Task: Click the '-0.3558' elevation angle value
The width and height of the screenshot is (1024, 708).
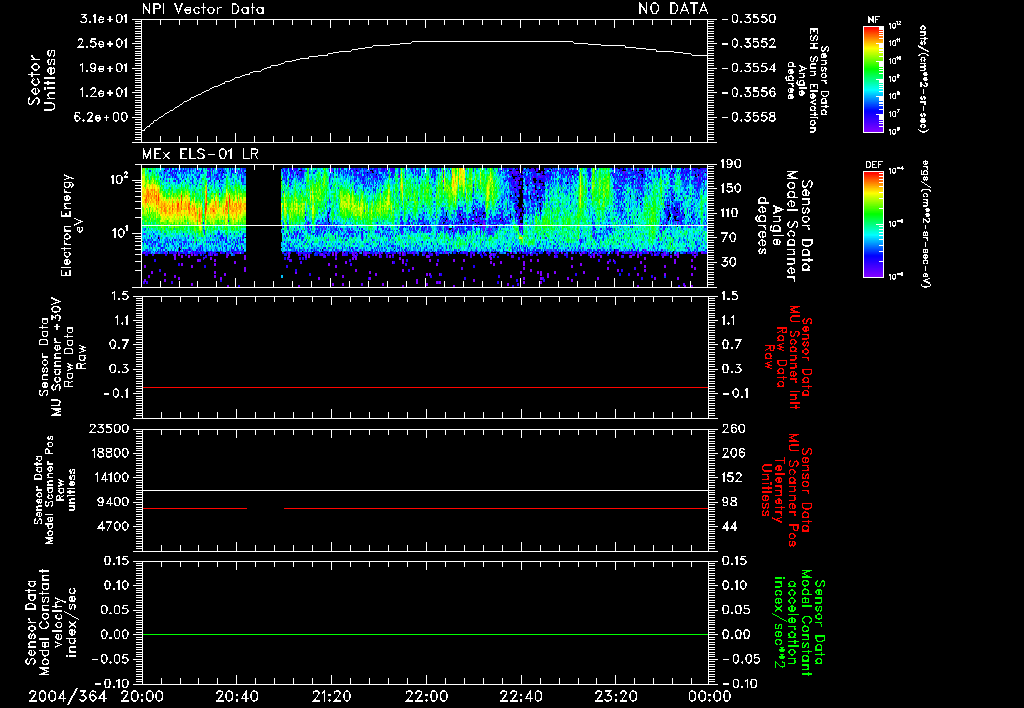Action: 750,118
